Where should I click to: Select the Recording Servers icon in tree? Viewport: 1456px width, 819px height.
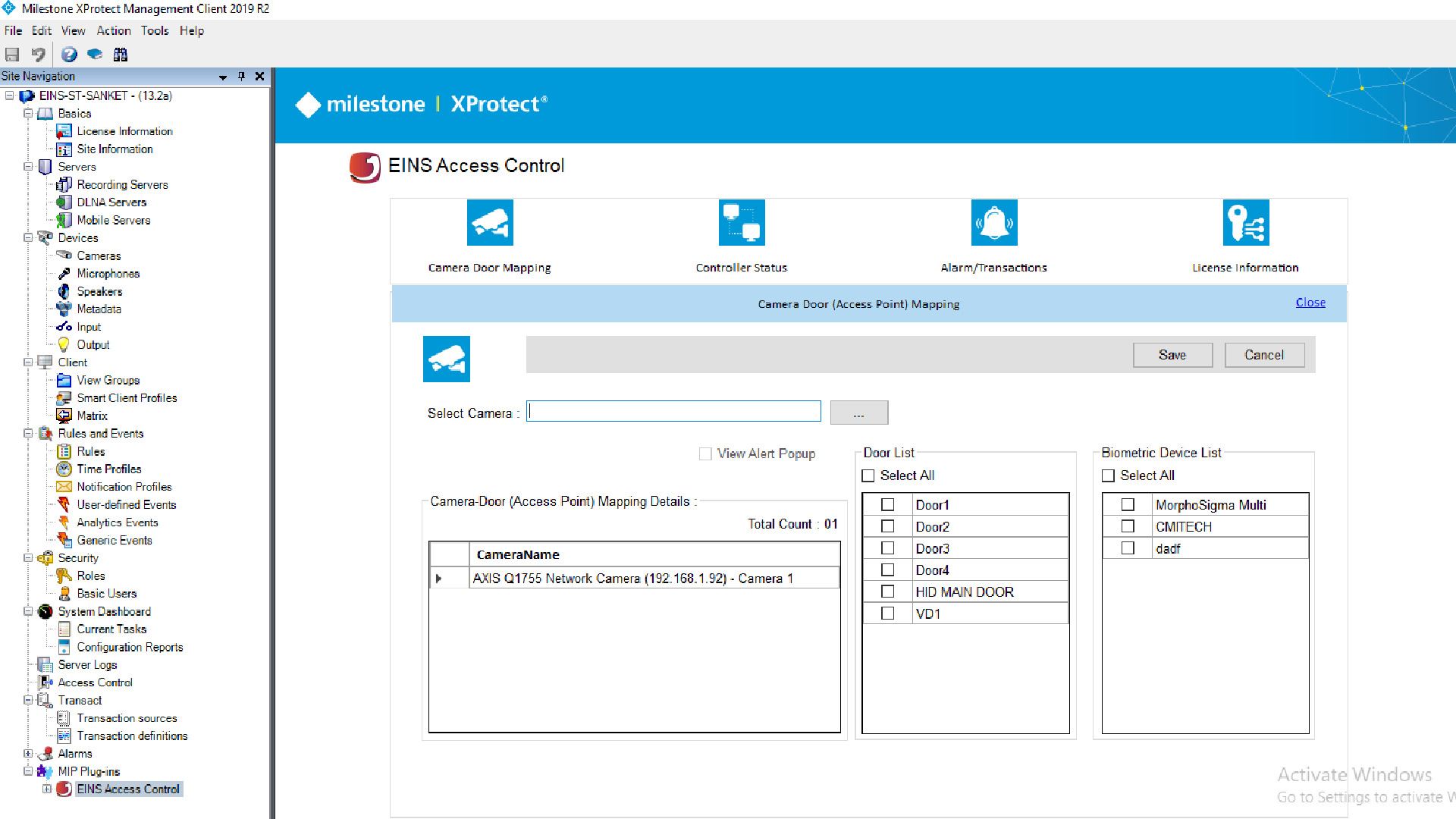[x=64, y=184]
